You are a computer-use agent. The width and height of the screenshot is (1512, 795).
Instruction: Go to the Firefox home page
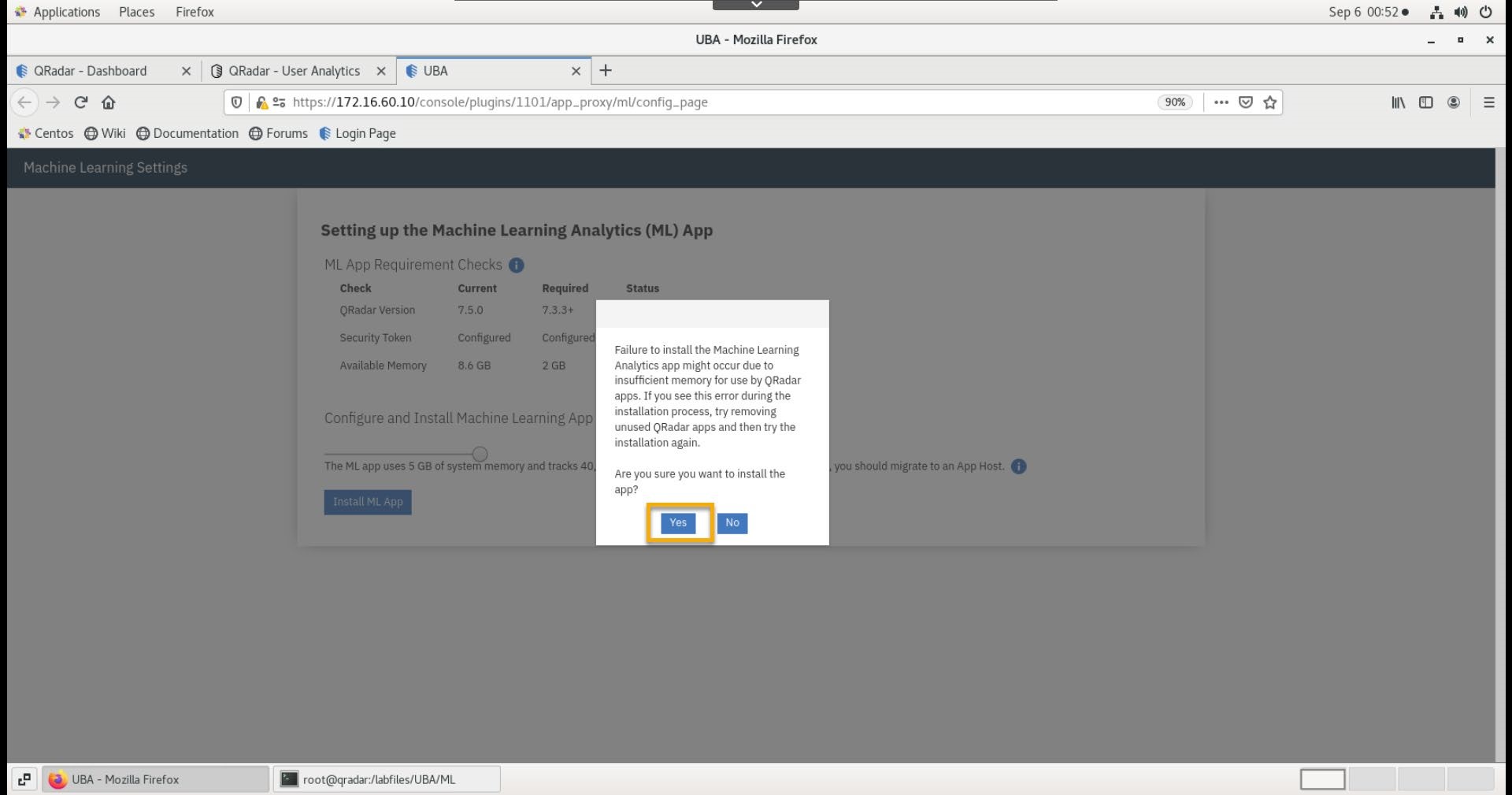[109, 102]
